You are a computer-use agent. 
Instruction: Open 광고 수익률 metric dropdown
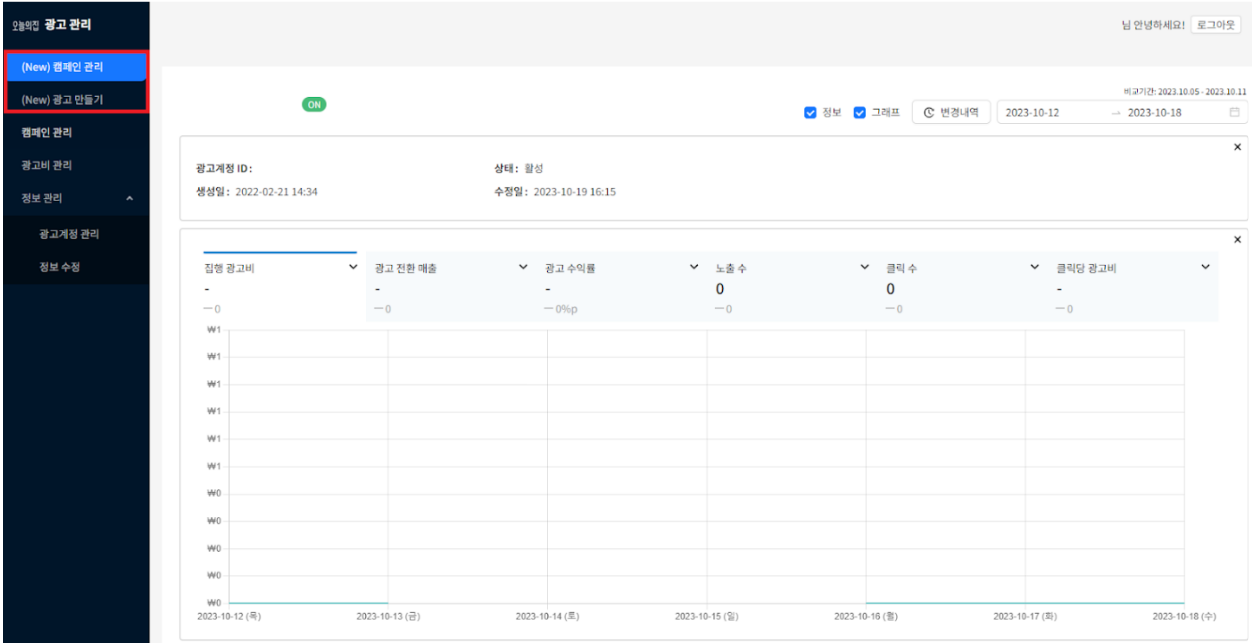694,268
